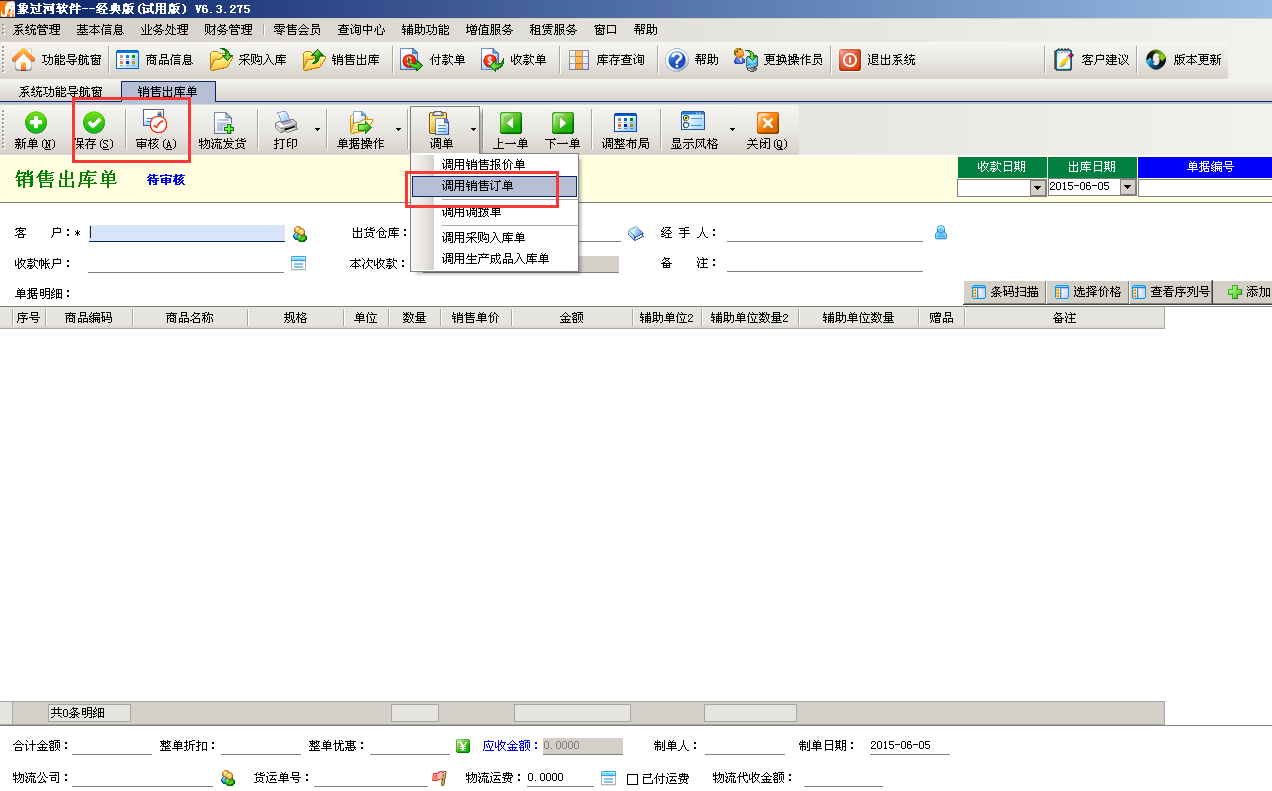Select 调用销售报价单 menu entry
Viewport: 1272px width, 791px height.
[x=494, y=164]
